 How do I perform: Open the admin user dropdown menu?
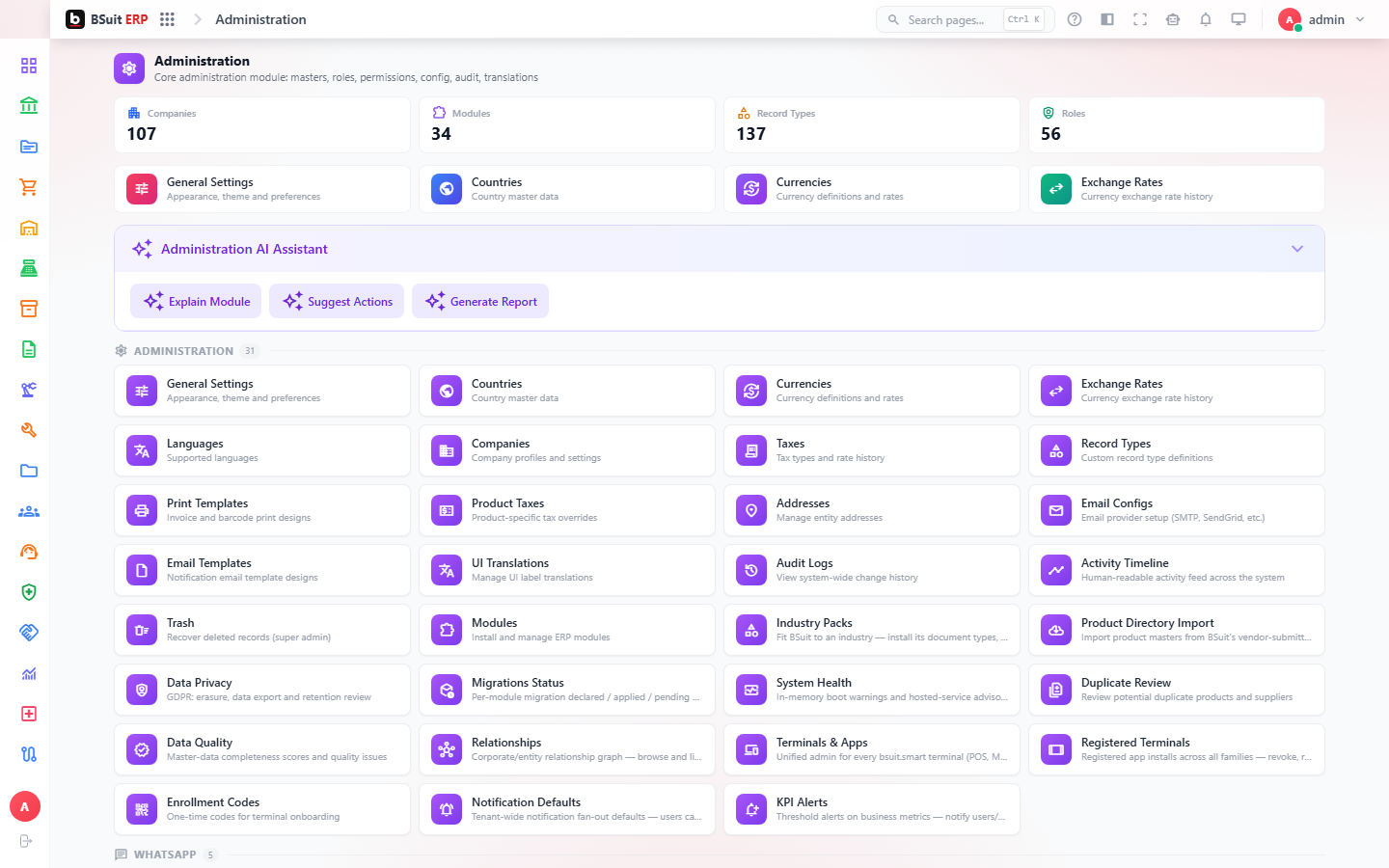tap(1321, 19)
